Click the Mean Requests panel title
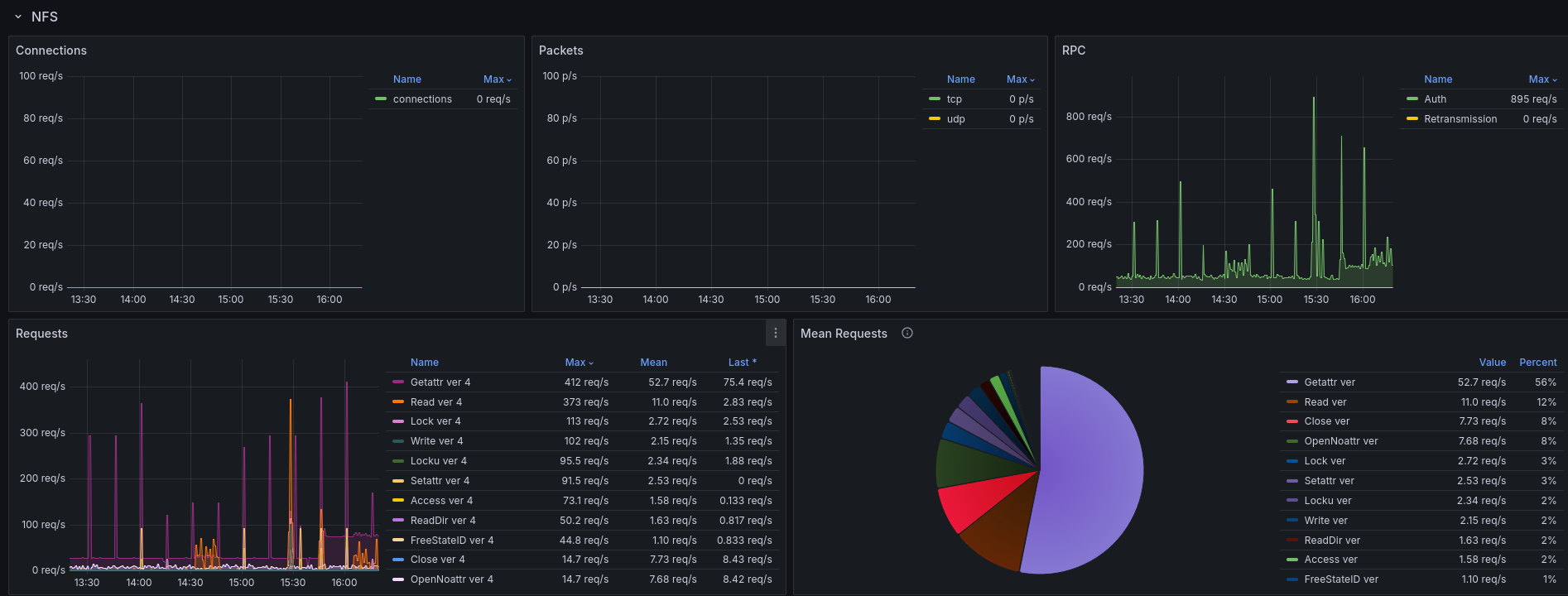This screenshot has height=596, width=1568. click(x=844, y=334)
